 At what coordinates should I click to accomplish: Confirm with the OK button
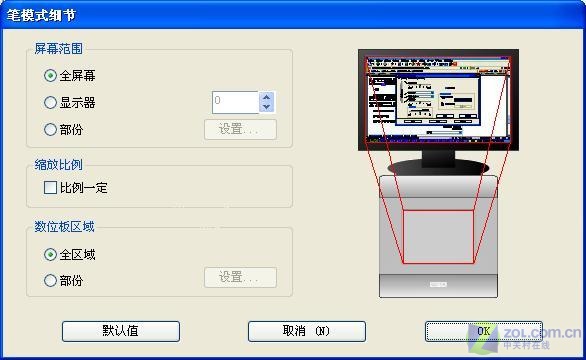[484, 331]
